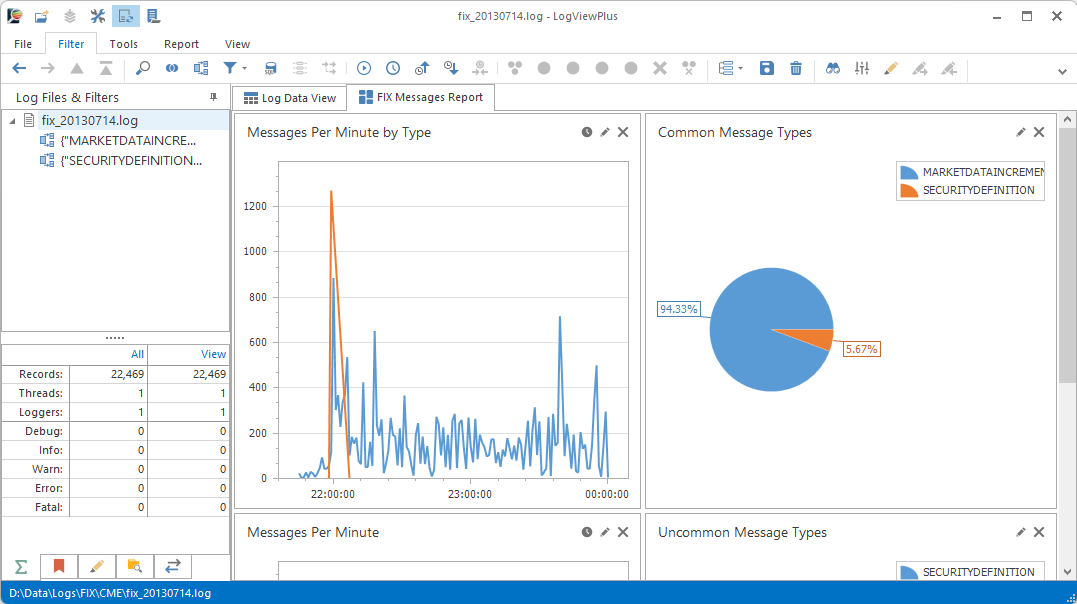Click the pencil annotations tab icon
Image resolution: width=1077 pixels, height=604 pixels.
(x=97, y=566)
